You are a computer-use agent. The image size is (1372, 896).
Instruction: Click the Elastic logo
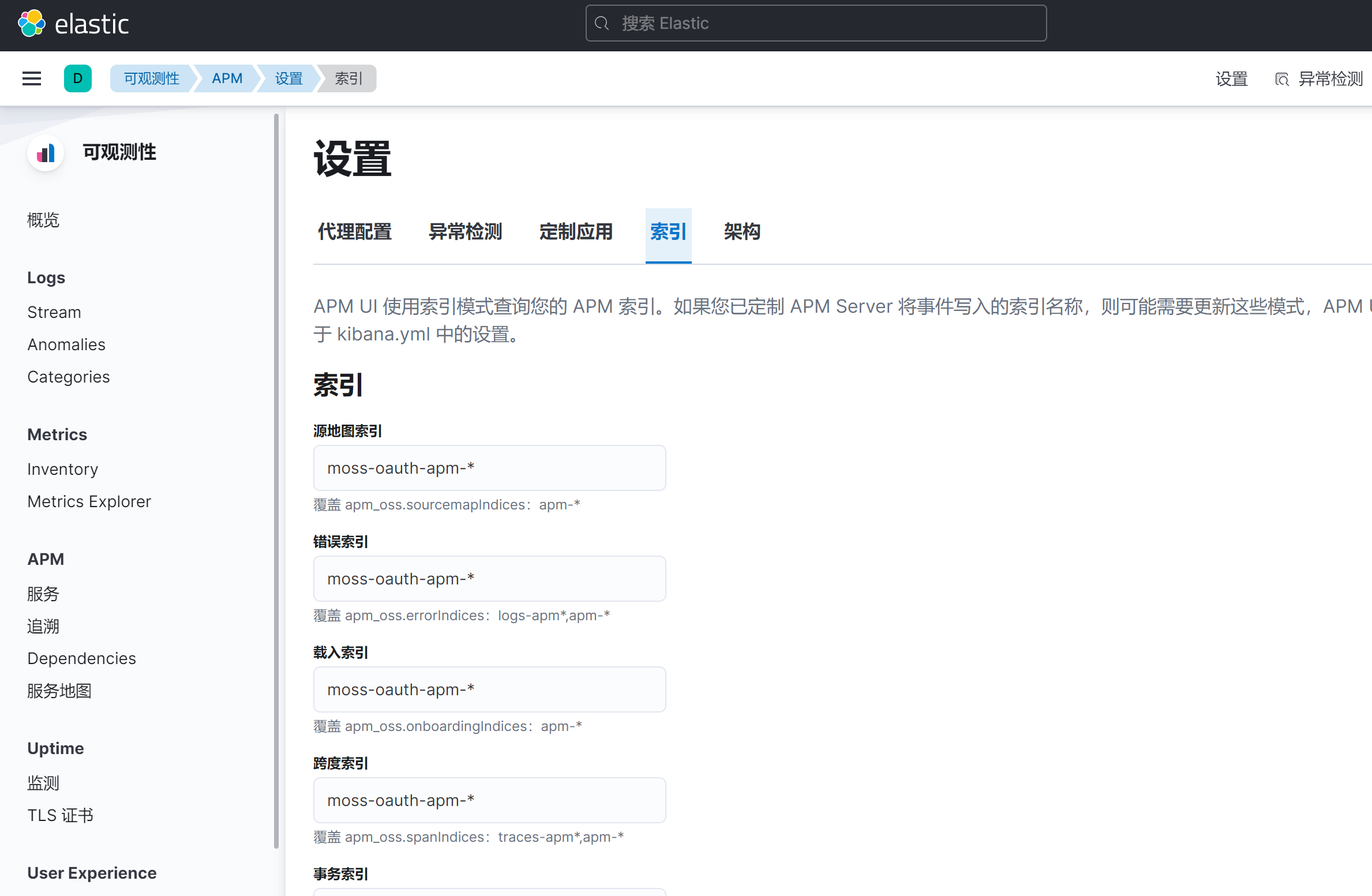pyautogui.click(x=74, y=23)
